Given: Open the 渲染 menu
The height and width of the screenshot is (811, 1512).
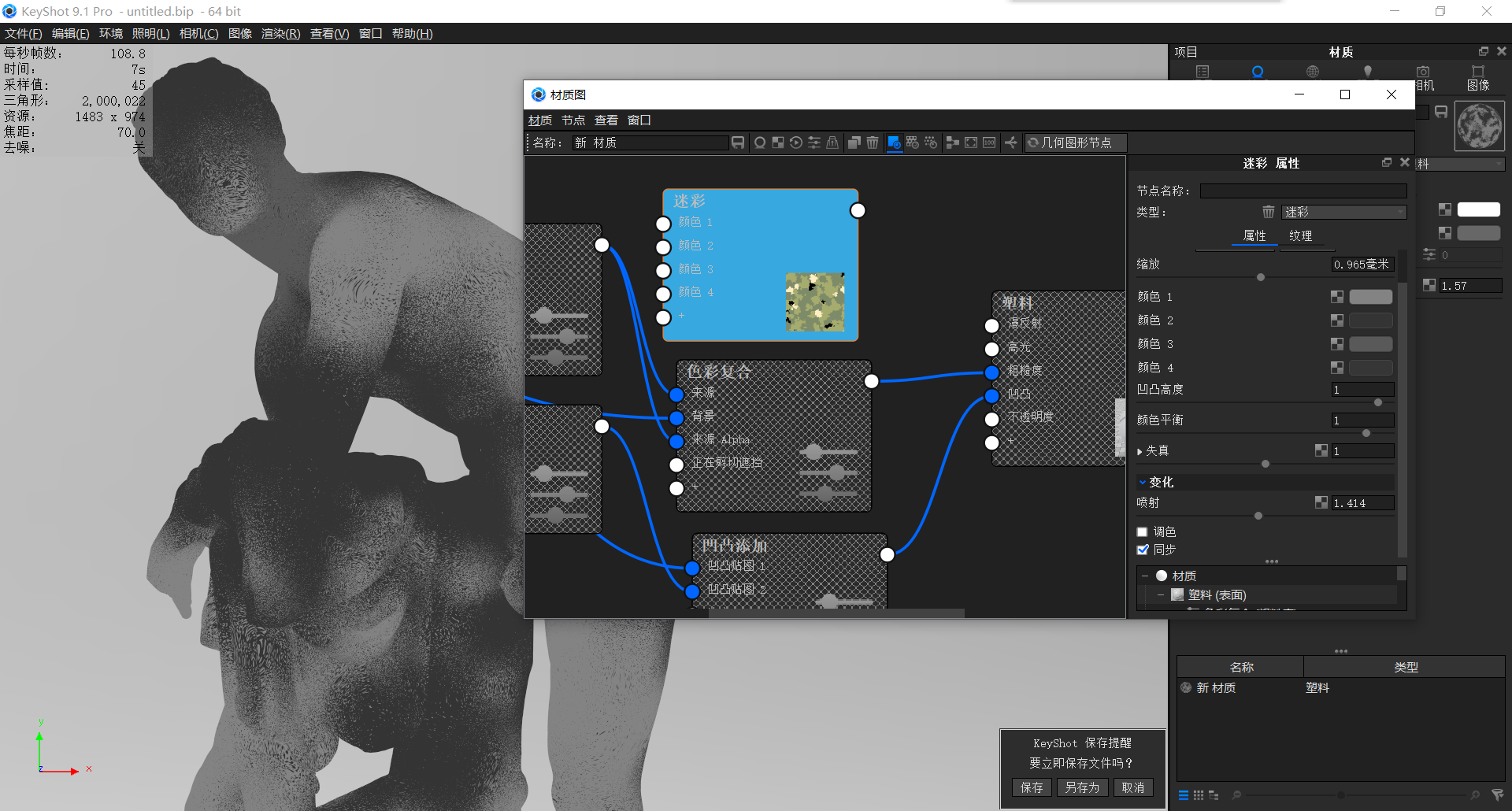Looking at the screenshot, I should [280, 33].
